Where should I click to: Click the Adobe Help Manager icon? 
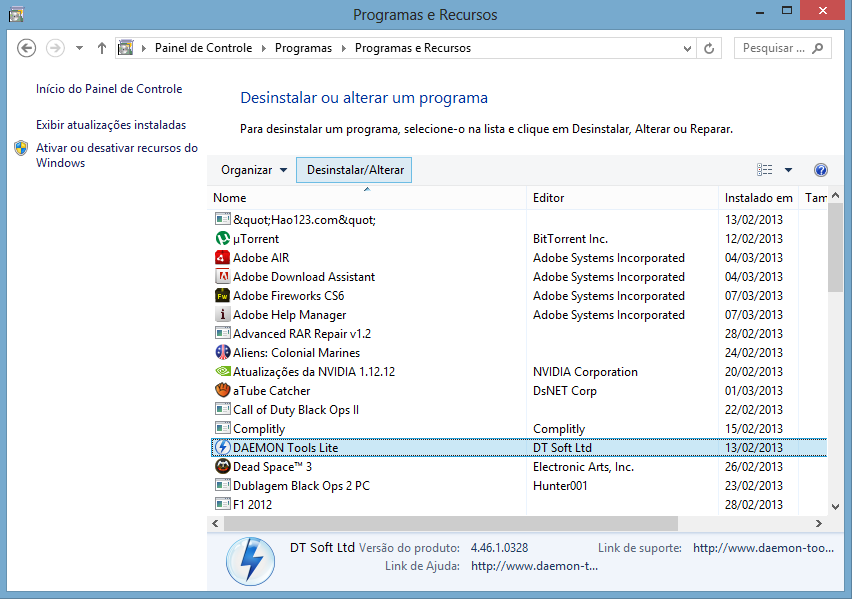click(223, 315)
